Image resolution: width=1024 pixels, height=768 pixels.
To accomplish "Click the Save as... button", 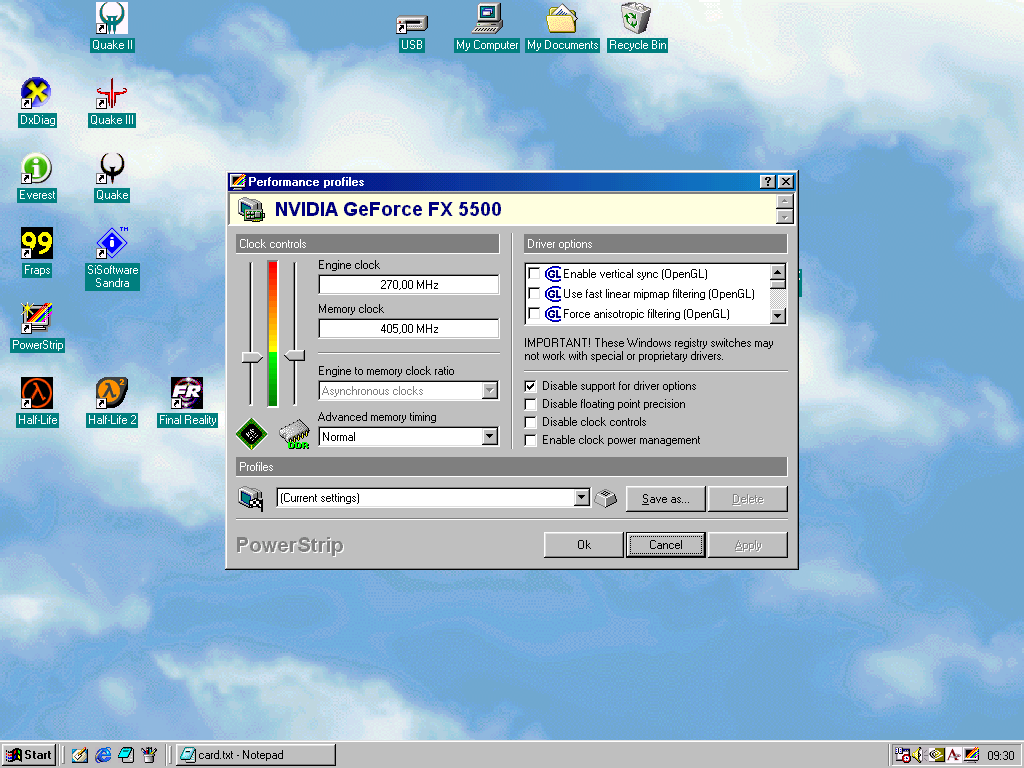I will coord(665,498).
